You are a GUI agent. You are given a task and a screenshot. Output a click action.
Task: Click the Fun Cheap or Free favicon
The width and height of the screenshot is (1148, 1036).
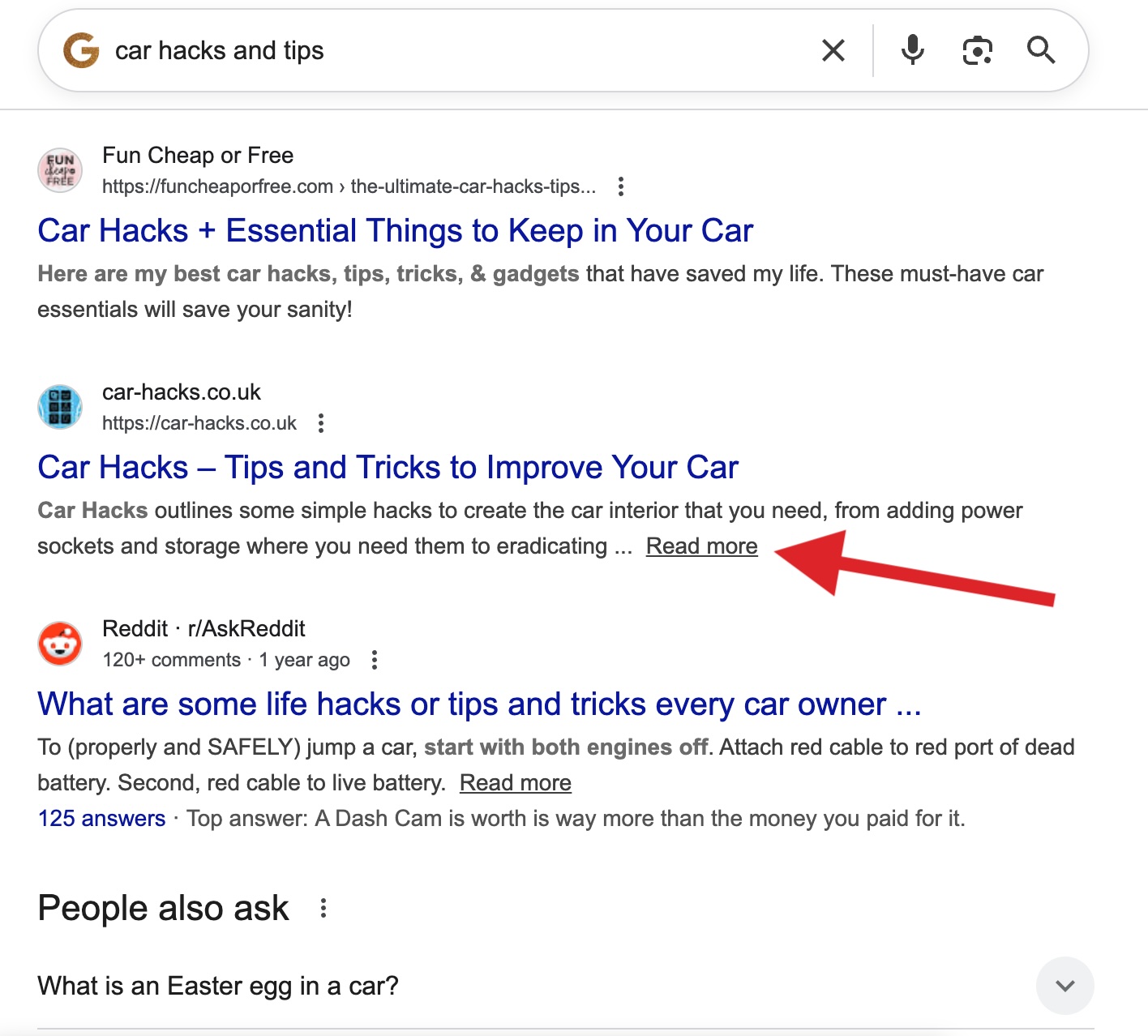pos(60,170)
